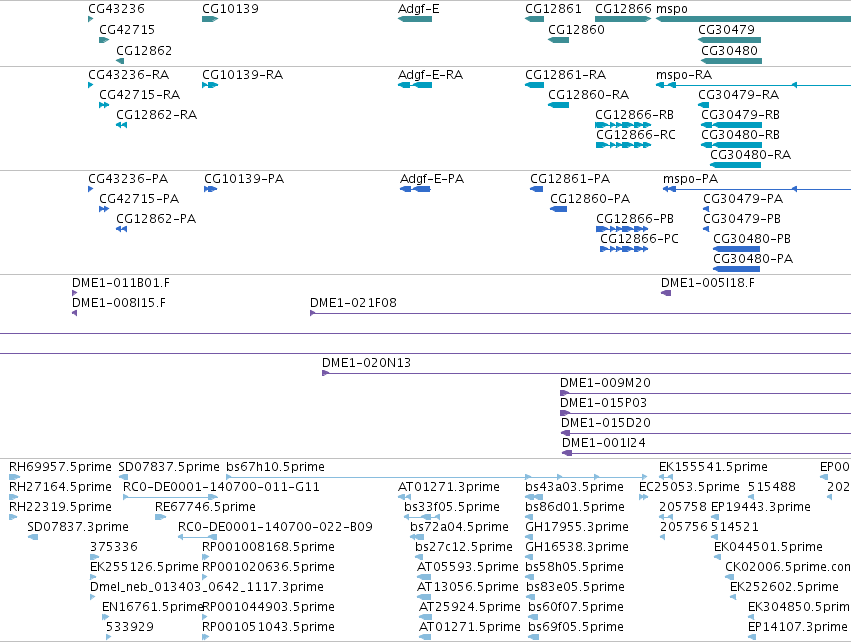Select the CG12866 gene bar
Screen dimensions: 851x642
coord(623,19)
